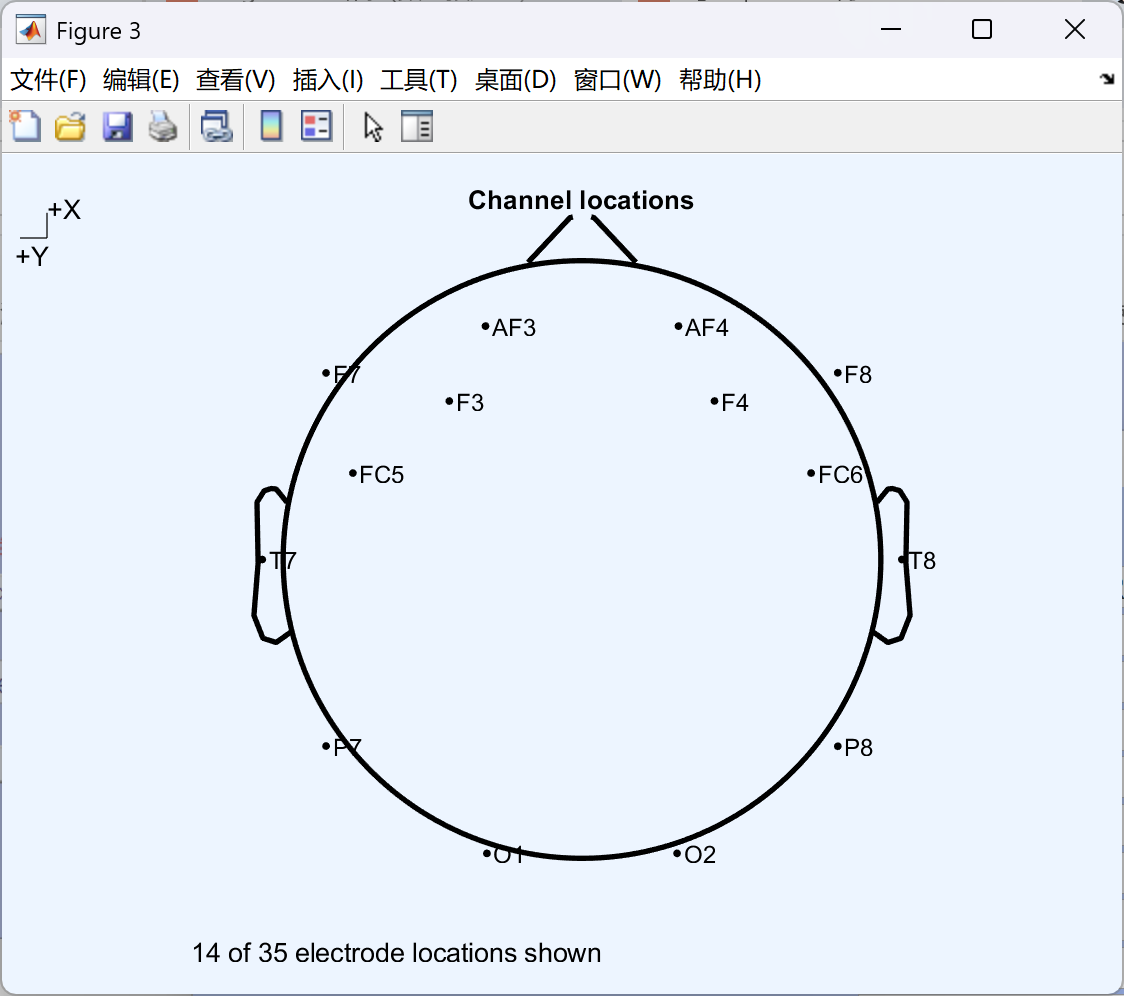Select the P8 electrode label
The height and width of the screenshot is (996, 1124).
[x=858, y=748]
